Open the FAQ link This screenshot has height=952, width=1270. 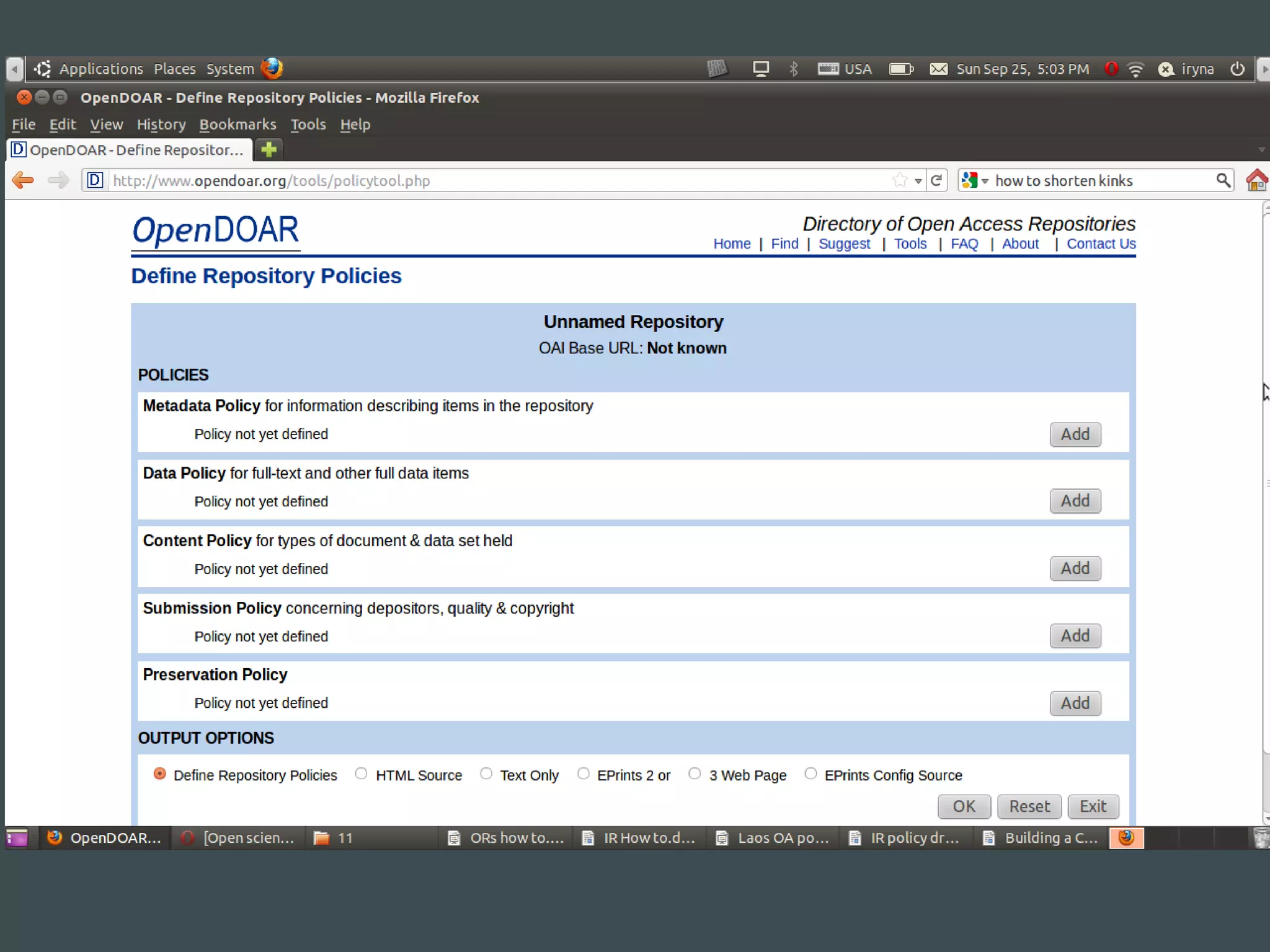(x=964, y=244)
